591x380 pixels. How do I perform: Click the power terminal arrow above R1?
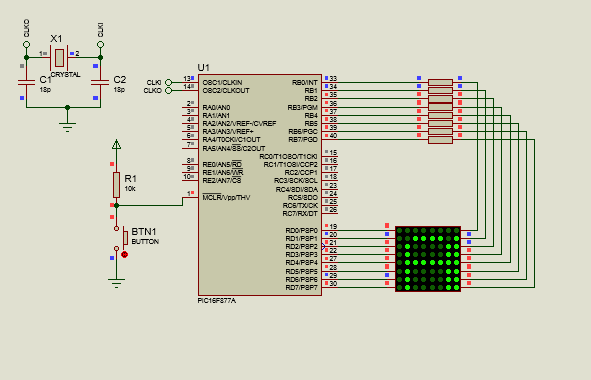pyautogui.click(x=116, y=144)
